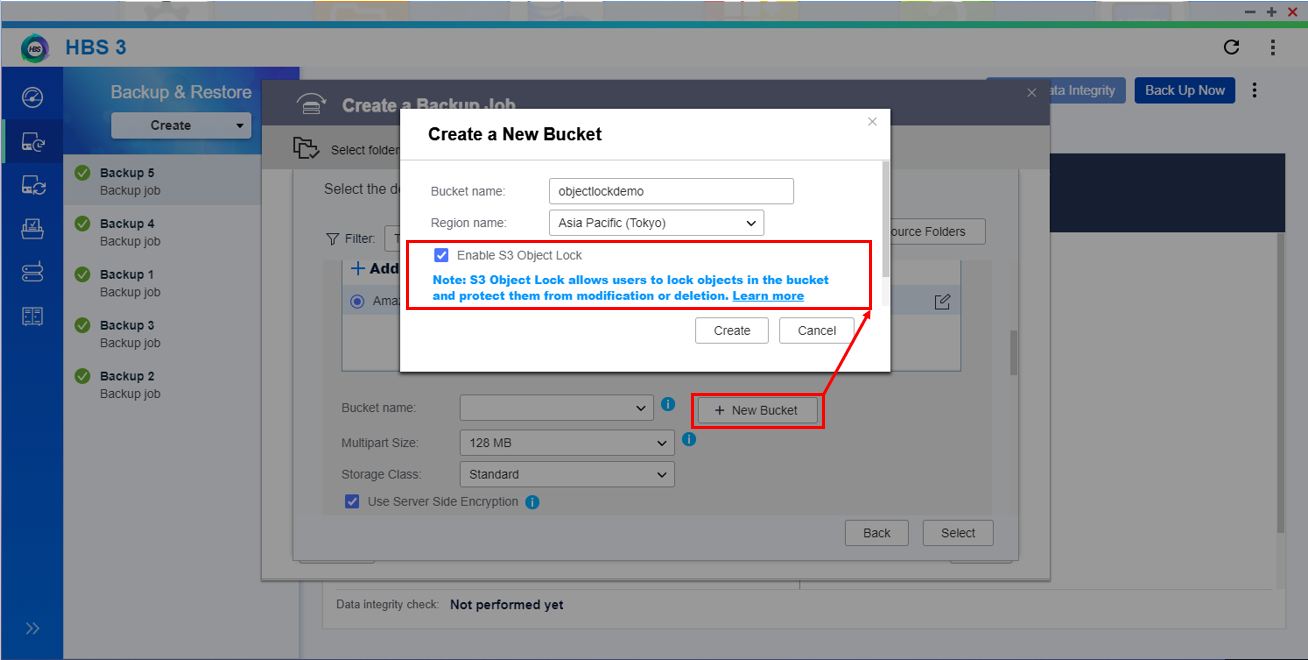Click the refresh icon in HBS header
Viewport: 1308px width, 660px height.
click(x=1231, y=47)
